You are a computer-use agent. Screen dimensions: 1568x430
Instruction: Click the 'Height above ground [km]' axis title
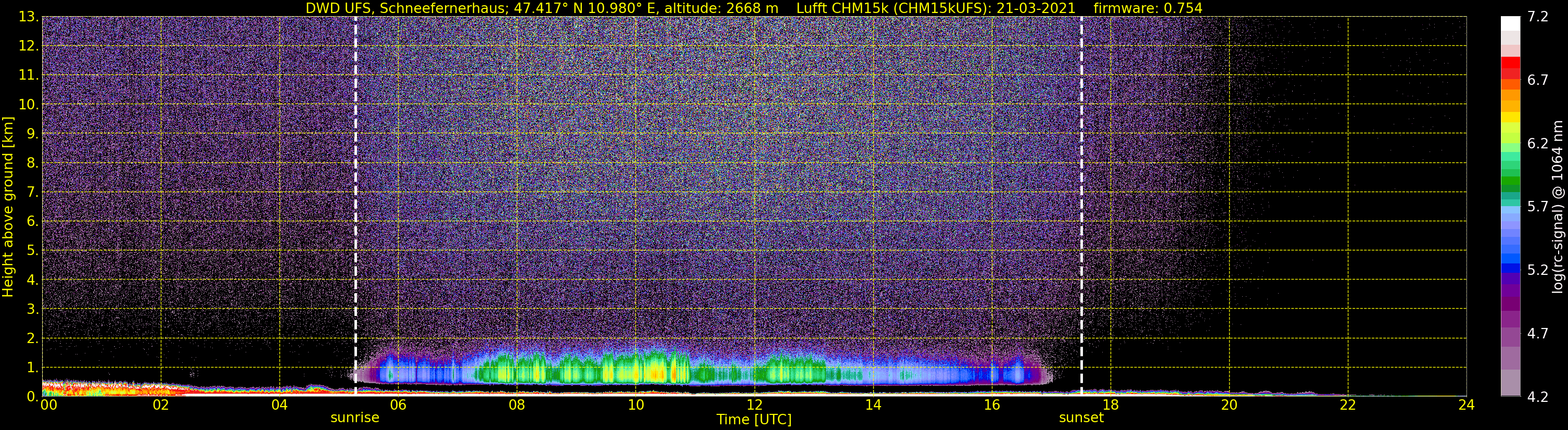(8, 207)
